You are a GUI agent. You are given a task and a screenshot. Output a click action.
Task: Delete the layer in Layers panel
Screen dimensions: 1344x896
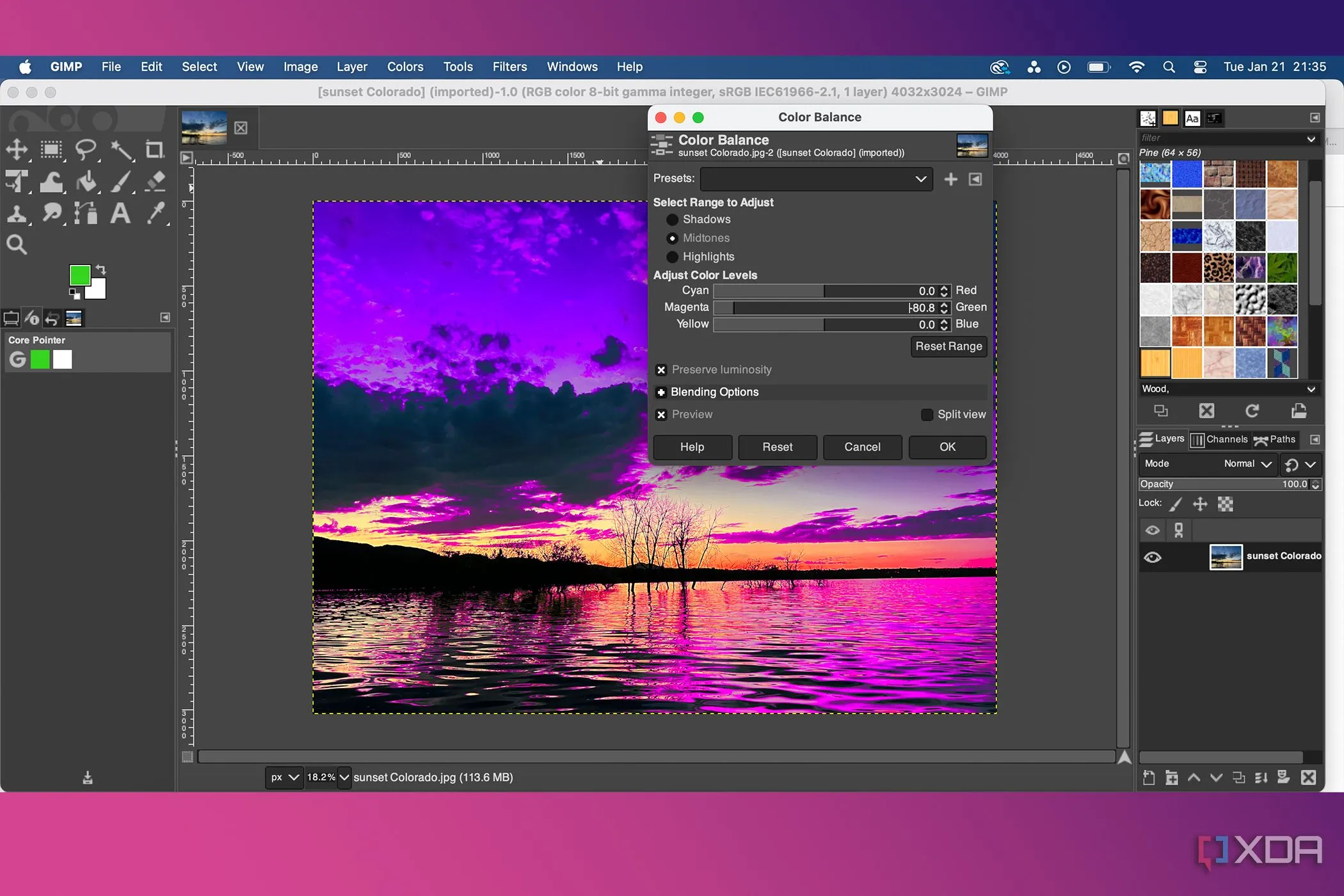1309,778
